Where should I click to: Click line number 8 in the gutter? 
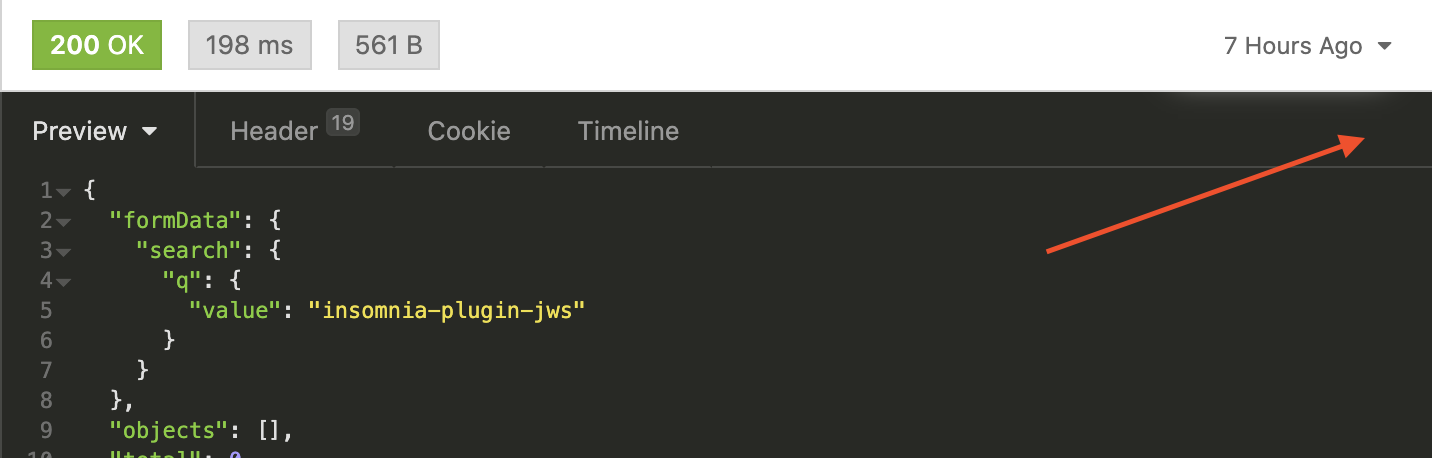click(x=46, y=401)
